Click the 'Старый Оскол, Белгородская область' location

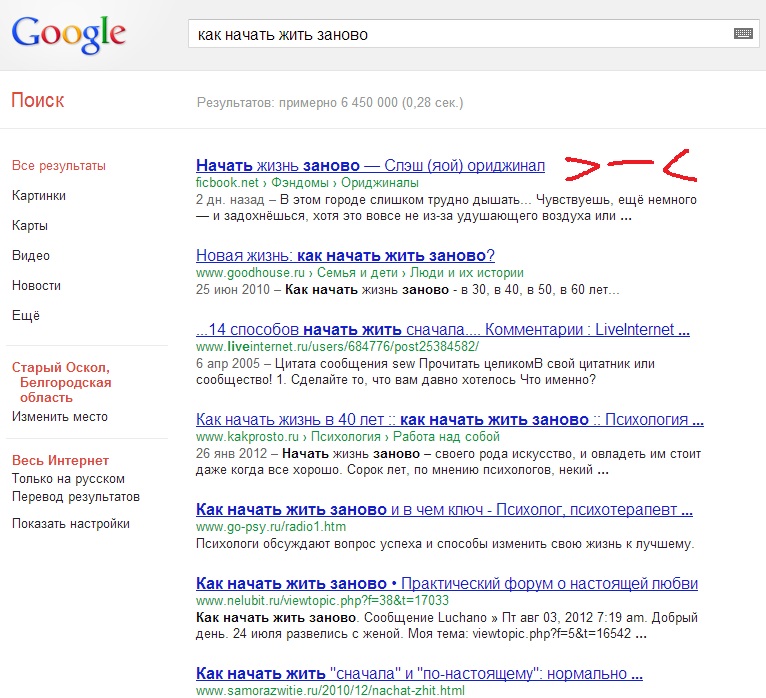click(62, 382)
